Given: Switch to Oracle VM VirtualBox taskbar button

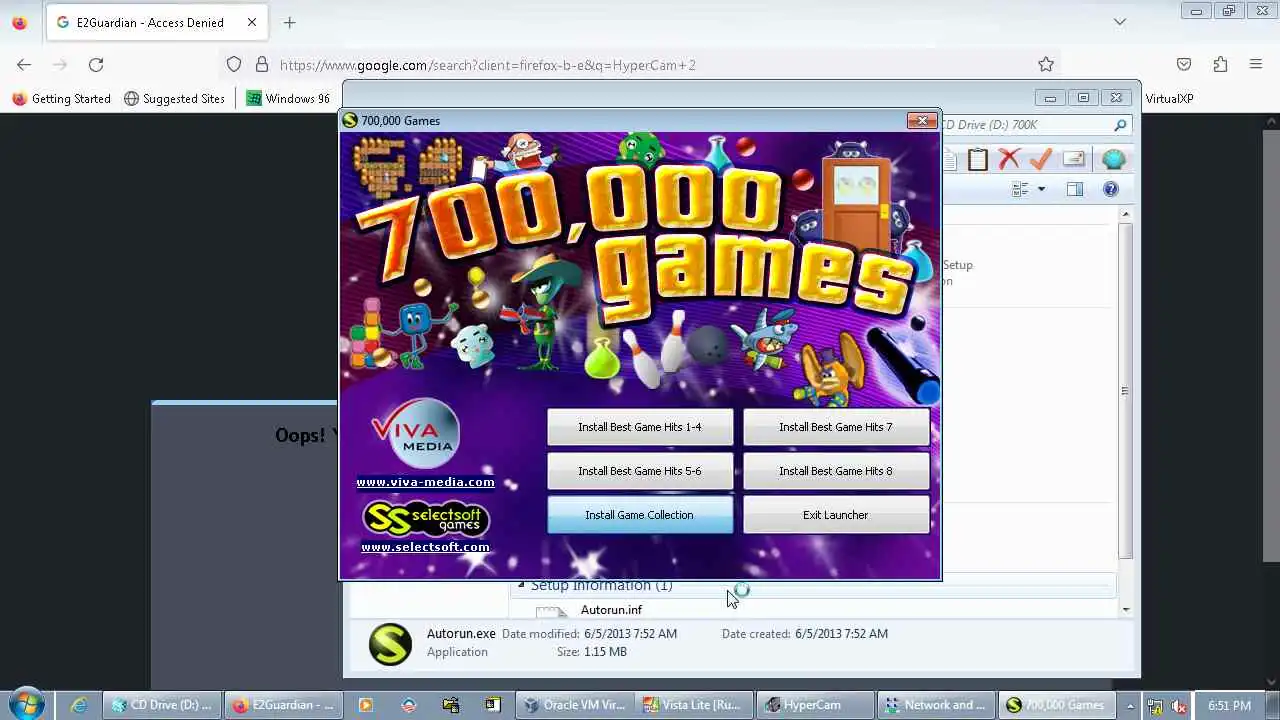Looking at the screenshot, I should 574,705.
